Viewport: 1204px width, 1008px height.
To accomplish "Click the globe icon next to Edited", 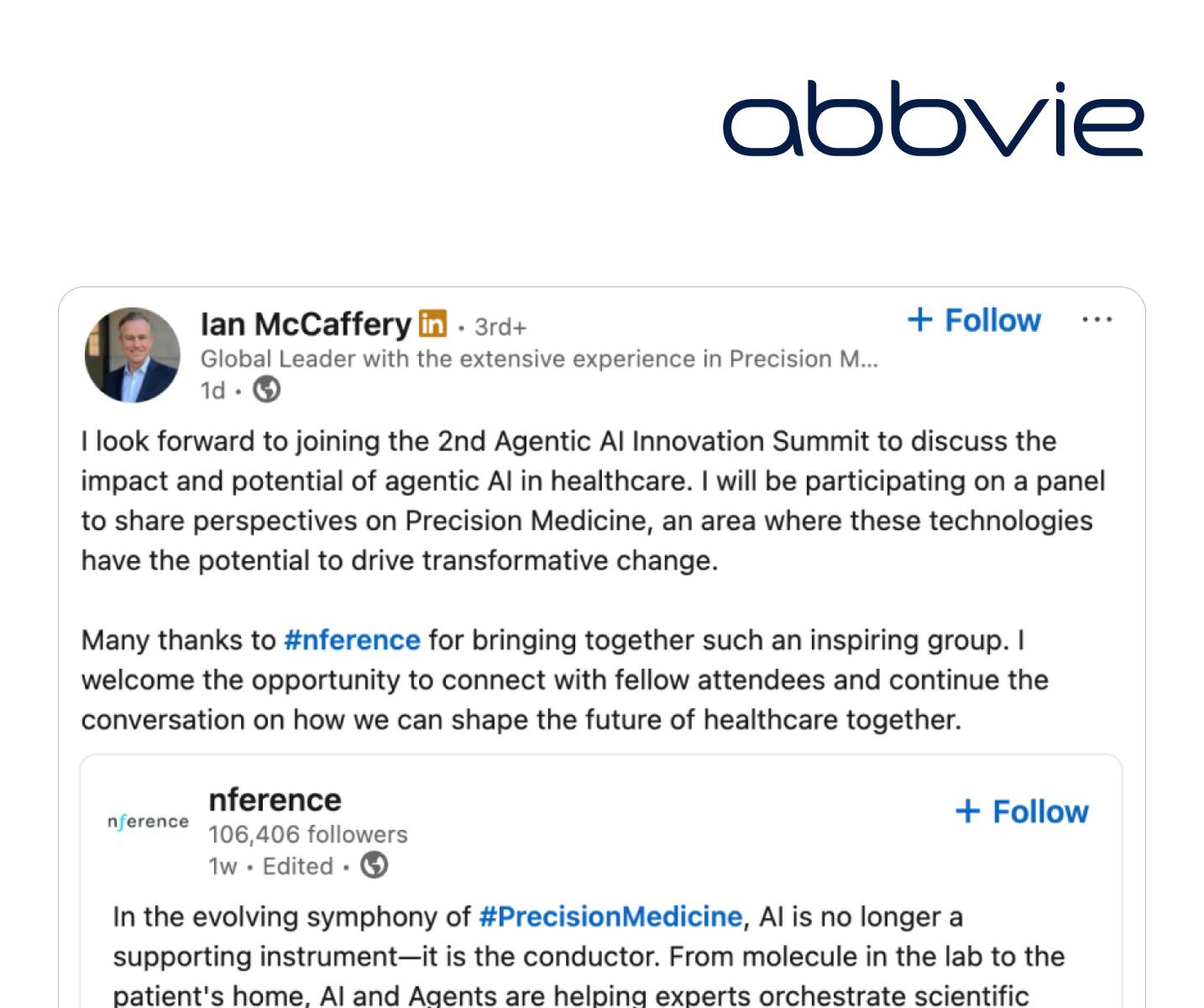I will [374, 865].
